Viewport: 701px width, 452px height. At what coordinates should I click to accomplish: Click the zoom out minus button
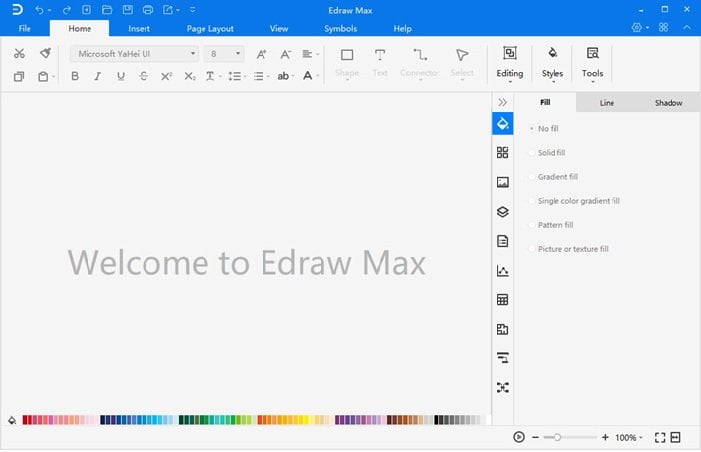point(535,437)
